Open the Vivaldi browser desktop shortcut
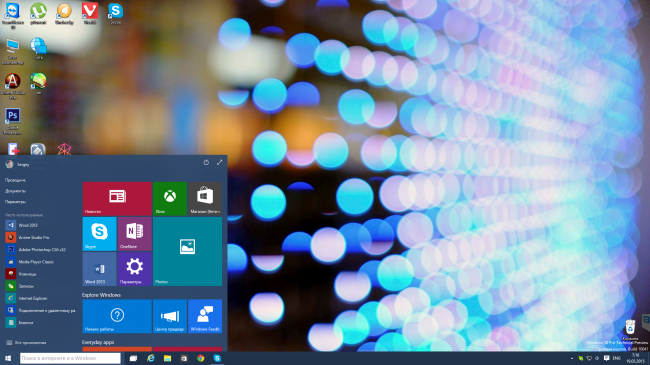The width and height of the screenshot is (650, 365). coord(90,14)
